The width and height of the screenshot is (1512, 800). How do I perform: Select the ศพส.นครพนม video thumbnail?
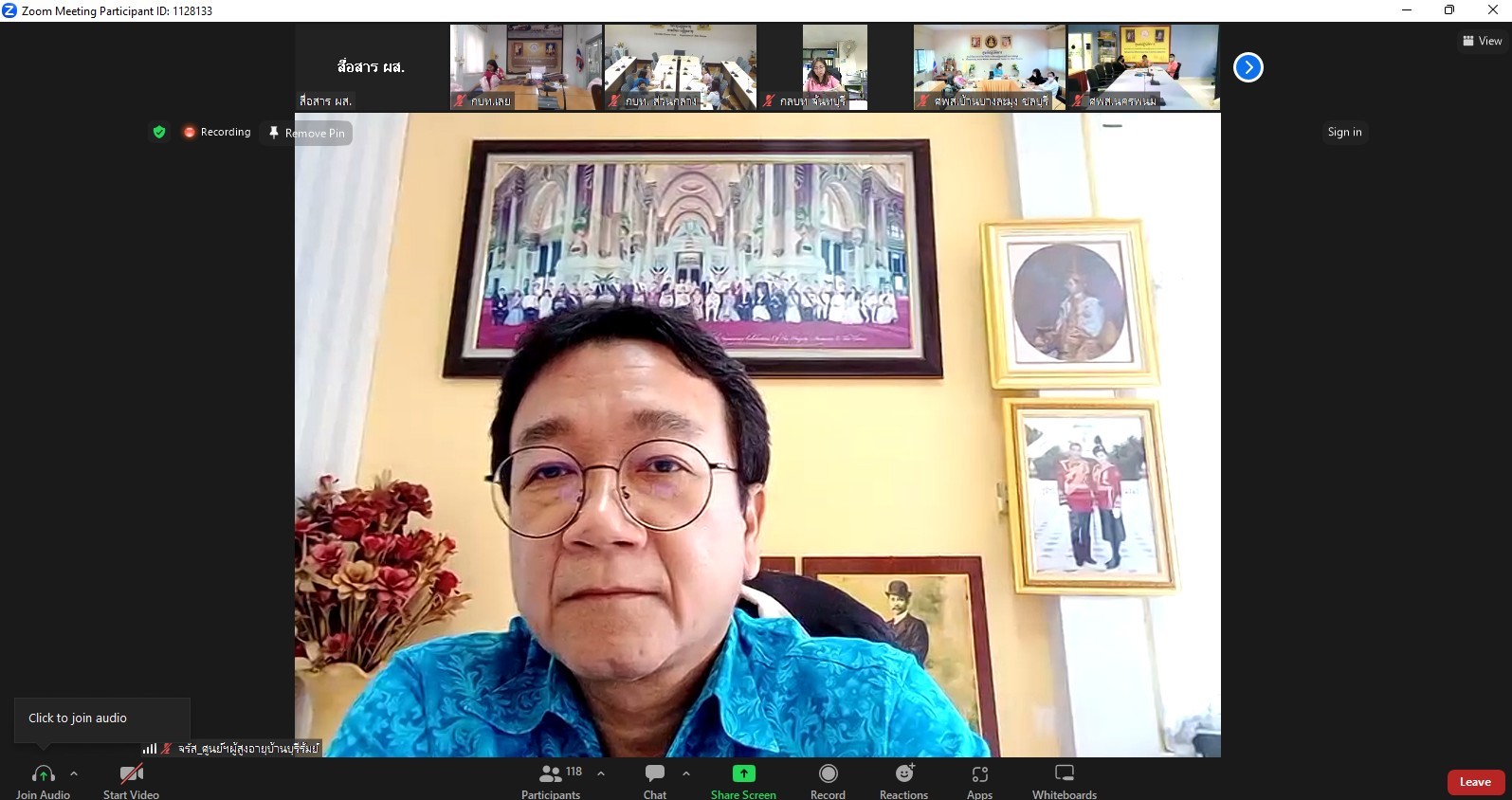(x=1144, y=67)
